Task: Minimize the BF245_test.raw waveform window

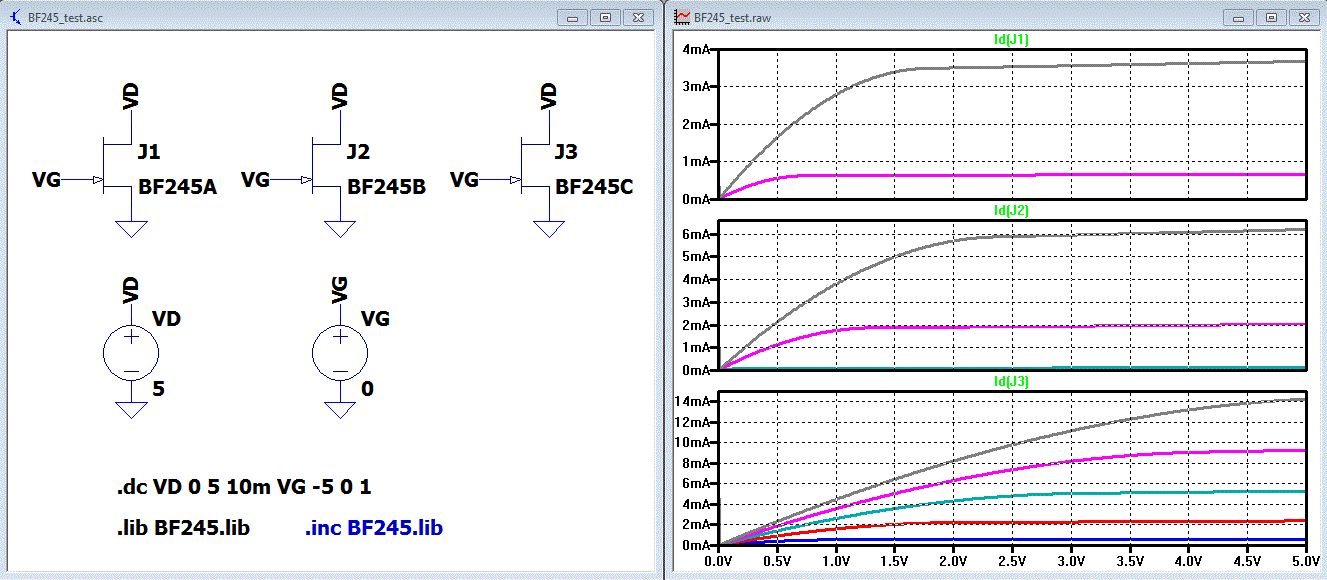Action: (x=1238, y=18)
